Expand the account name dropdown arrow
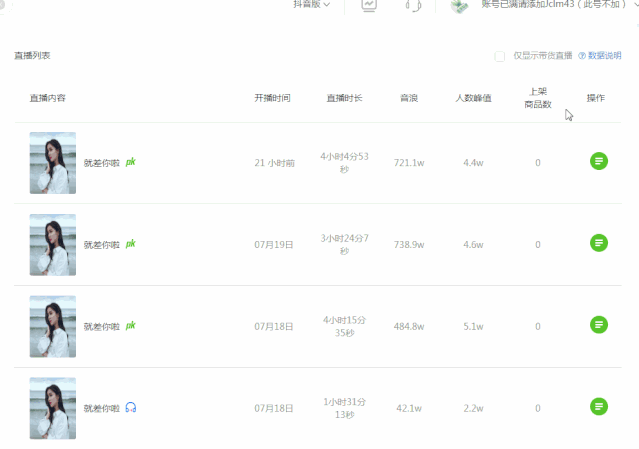Viewport: 639px width, 449px height. [x=635, y=4]
